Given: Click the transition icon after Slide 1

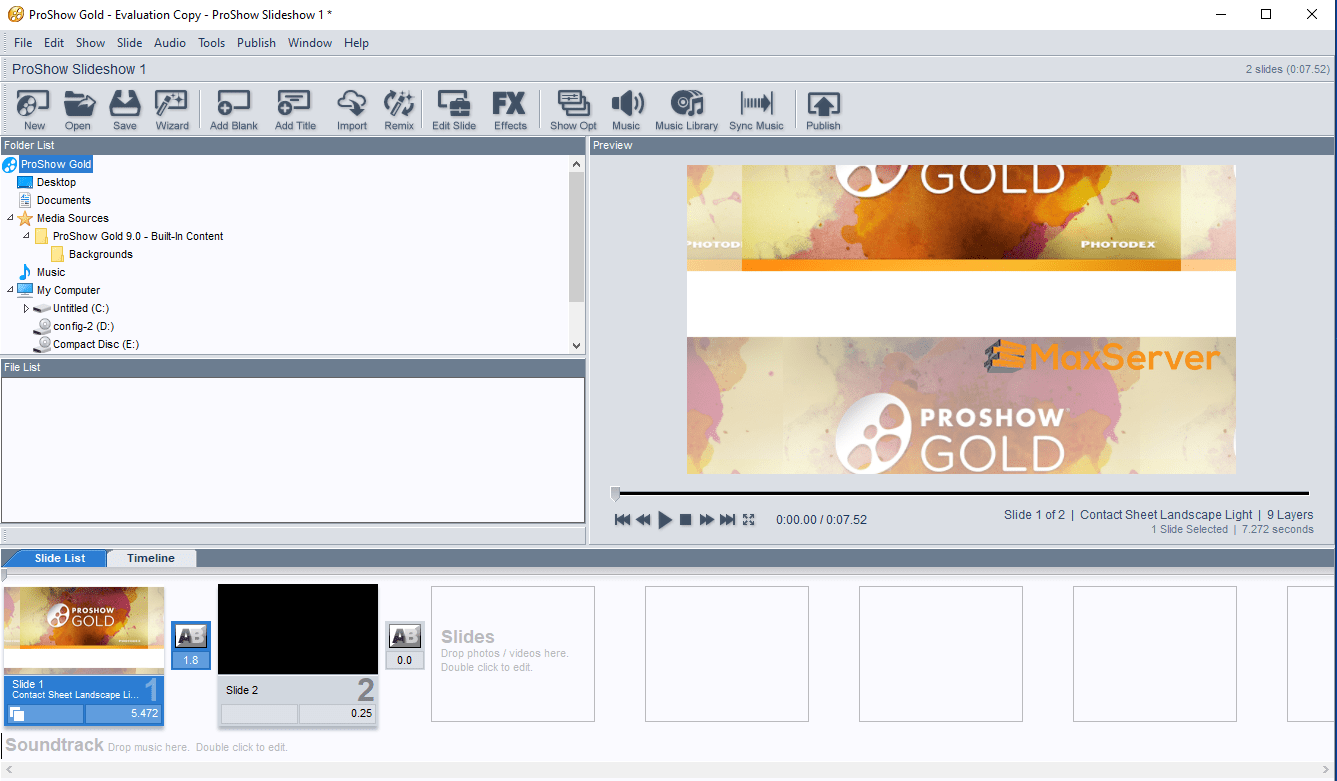Looking at the screenshot, I should pos(191,636).
